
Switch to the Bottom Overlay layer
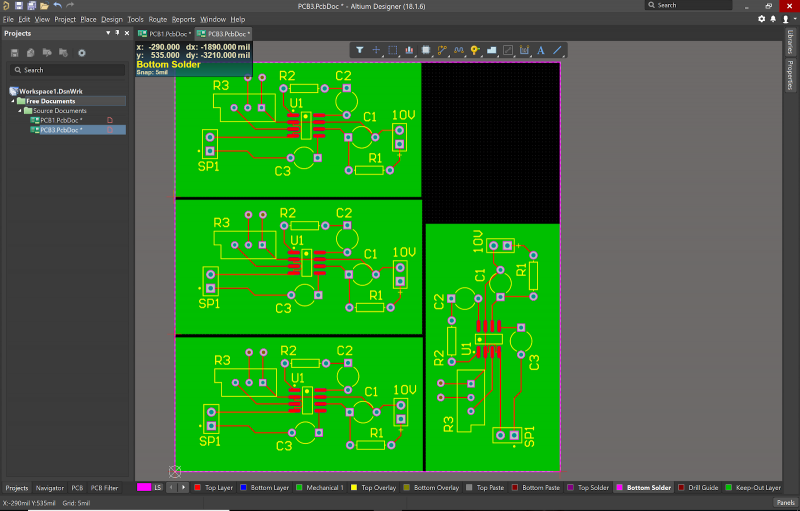(x=432, y=488)
